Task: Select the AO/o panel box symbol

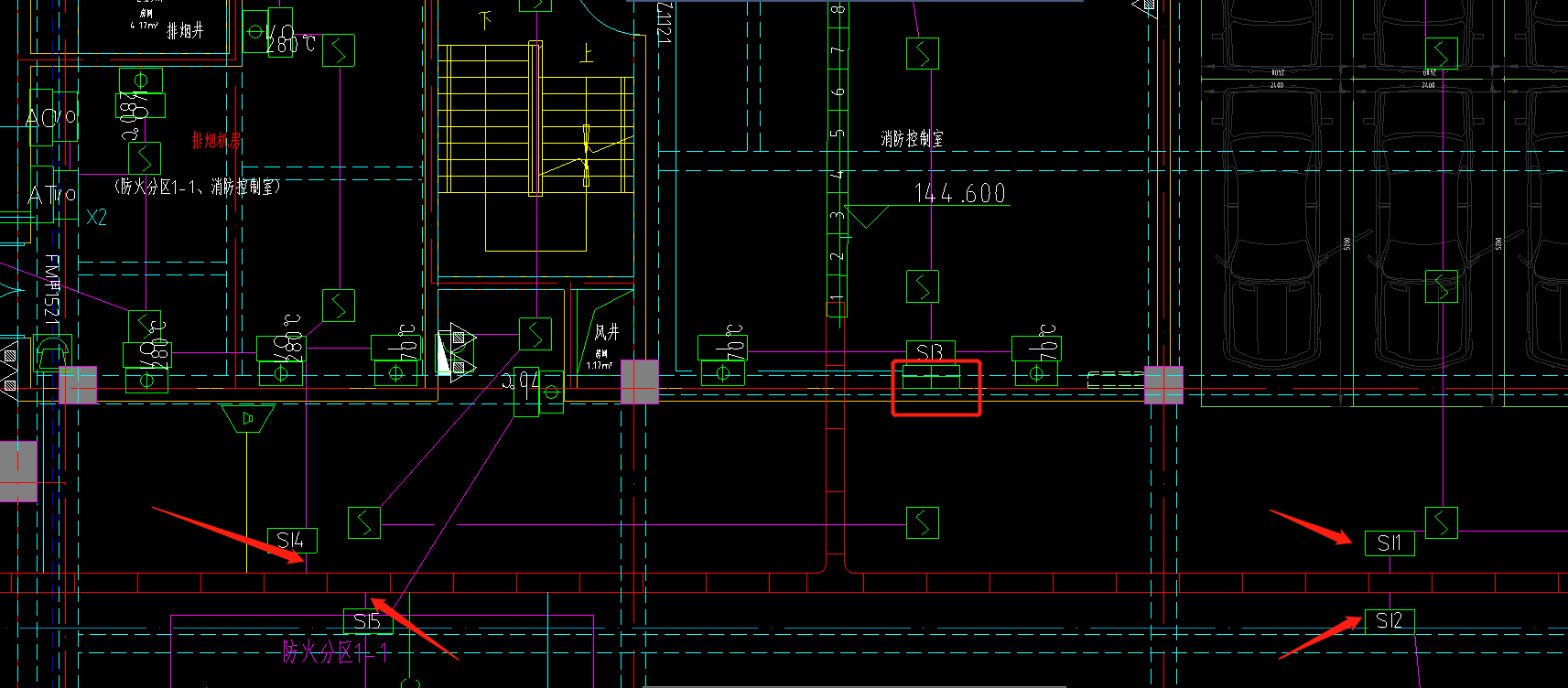Action: [x=52, y=117]
